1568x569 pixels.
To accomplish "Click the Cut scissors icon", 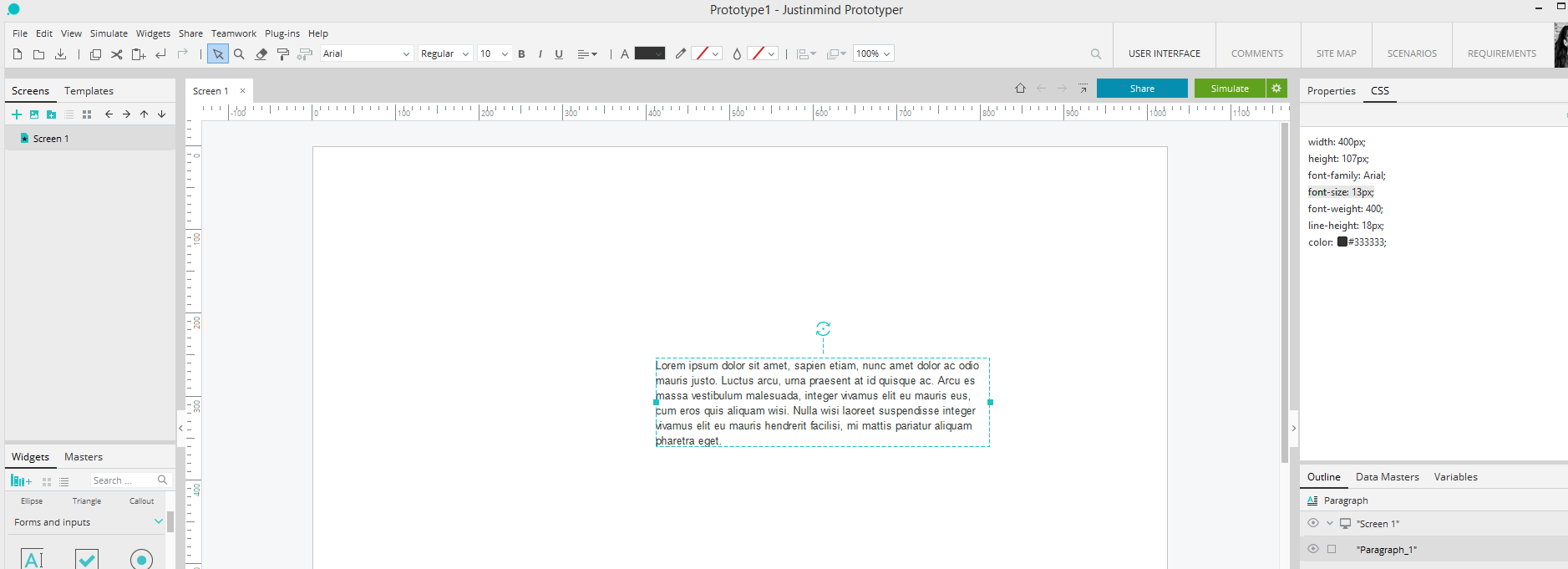I will [117, 54].
